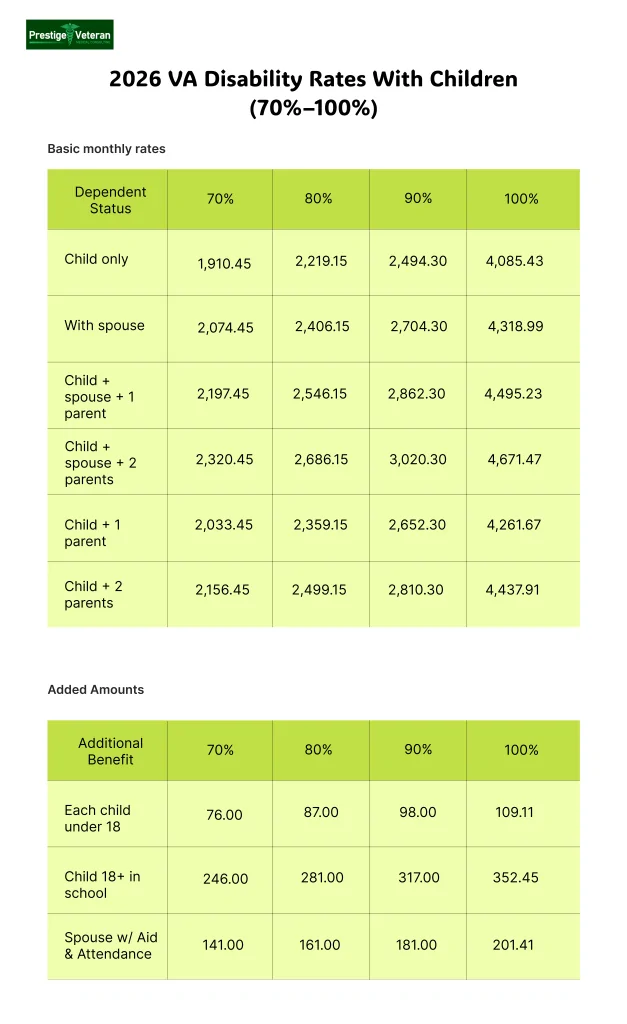Select the 'Dependent Status' column header
Screen dimensions: 627x1024
click(110, 200)
